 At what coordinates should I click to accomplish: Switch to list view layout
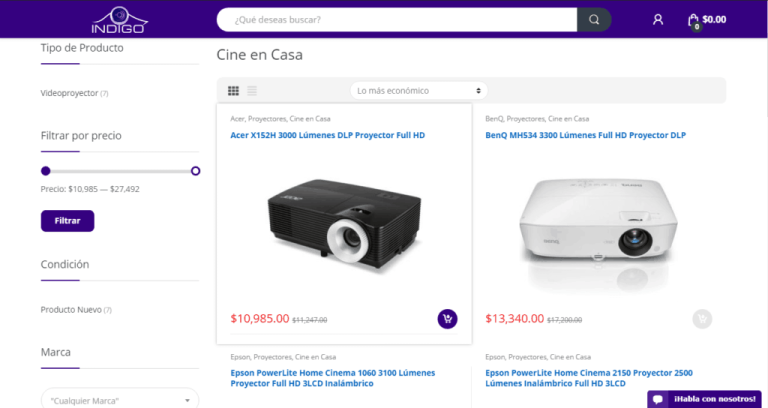point(252,91)
